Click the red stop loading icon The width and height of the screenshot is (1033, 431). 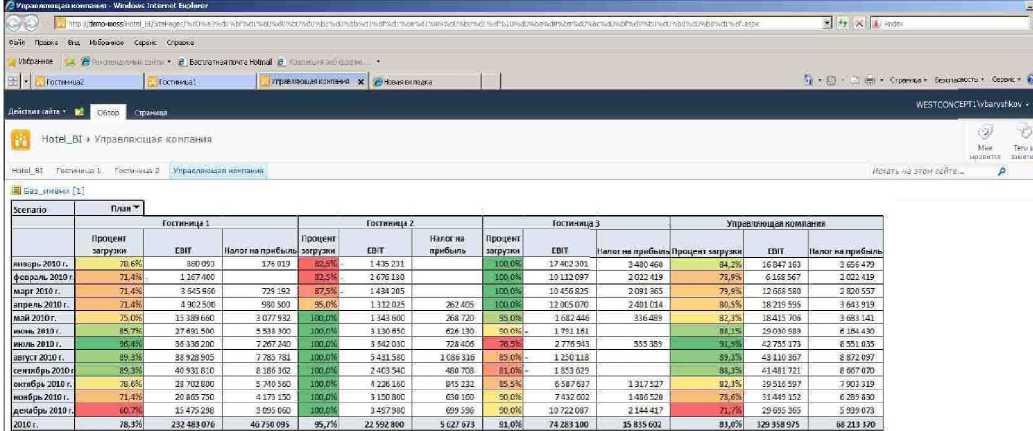[x=859, y=22]
